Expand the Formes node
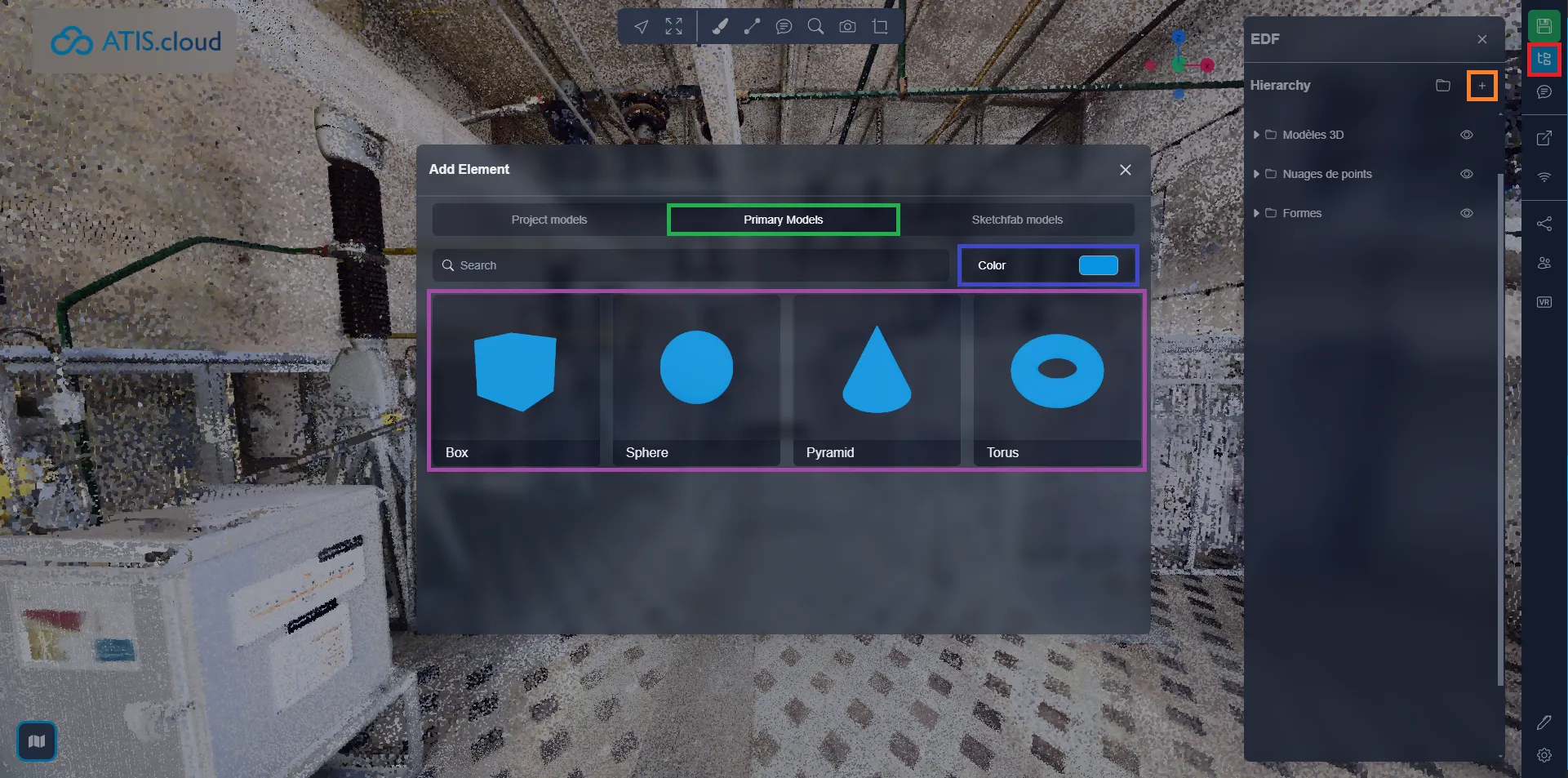 1256,213
